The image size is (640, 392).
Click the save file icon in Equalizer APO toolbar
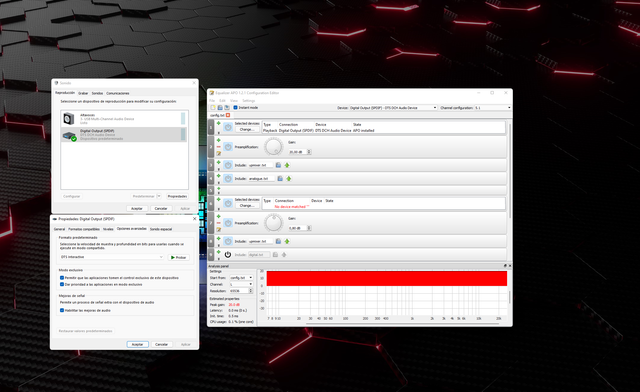227,107
